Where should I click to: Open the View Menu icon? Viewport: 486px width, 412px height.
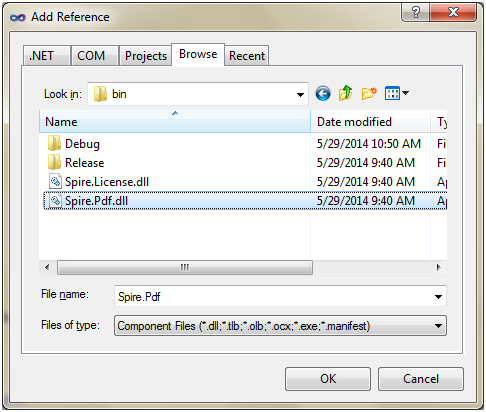pyautogui.click(x=396, y=93)
